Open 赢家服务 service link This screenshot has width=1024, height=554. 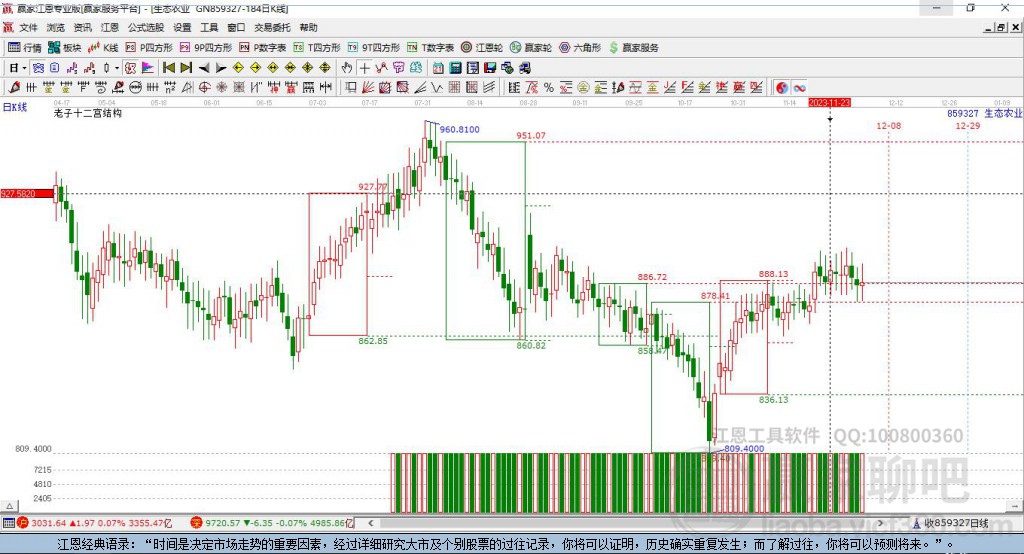coord(633,48)
